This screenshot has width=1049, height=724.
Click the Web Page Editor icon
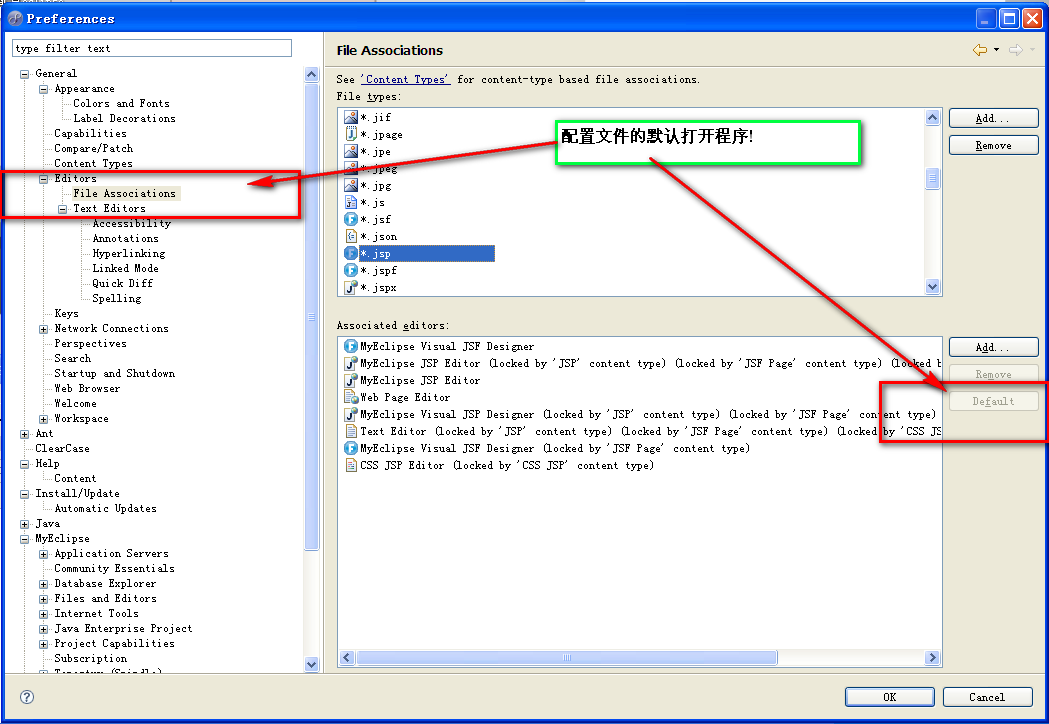pos(350,397)
